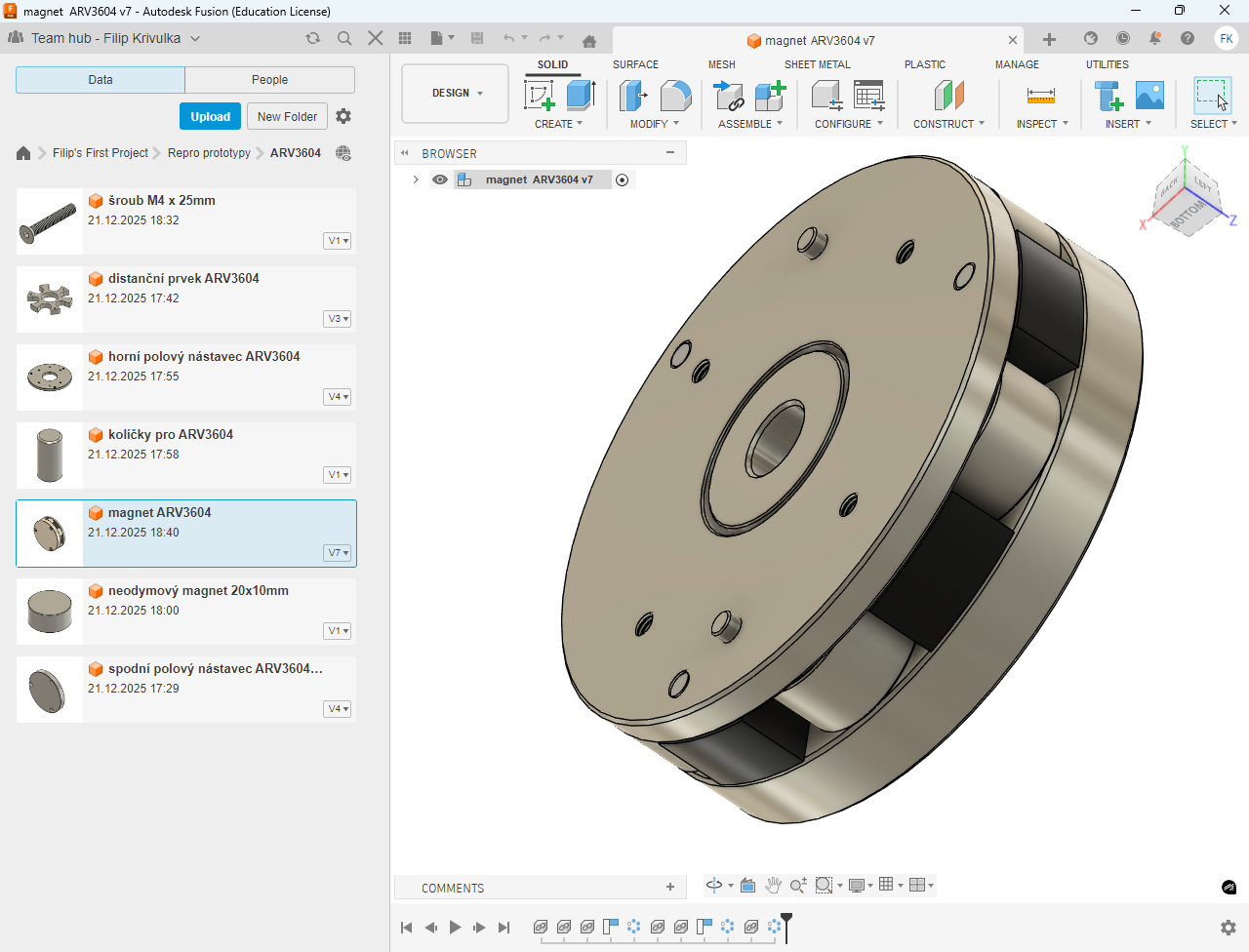Click the Measure tool under Inspect
Screen dimensions: 1249x952
tap(1040, 96)
